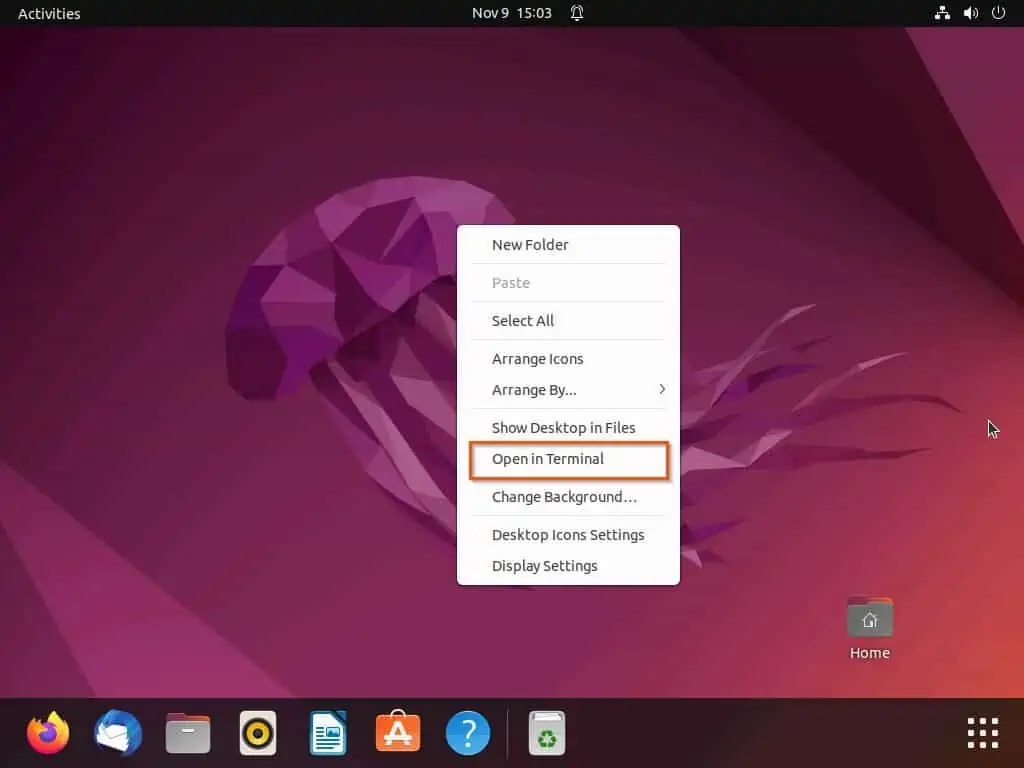
Task: Choose Show Desktop in Files
Action: coord(568,428)
